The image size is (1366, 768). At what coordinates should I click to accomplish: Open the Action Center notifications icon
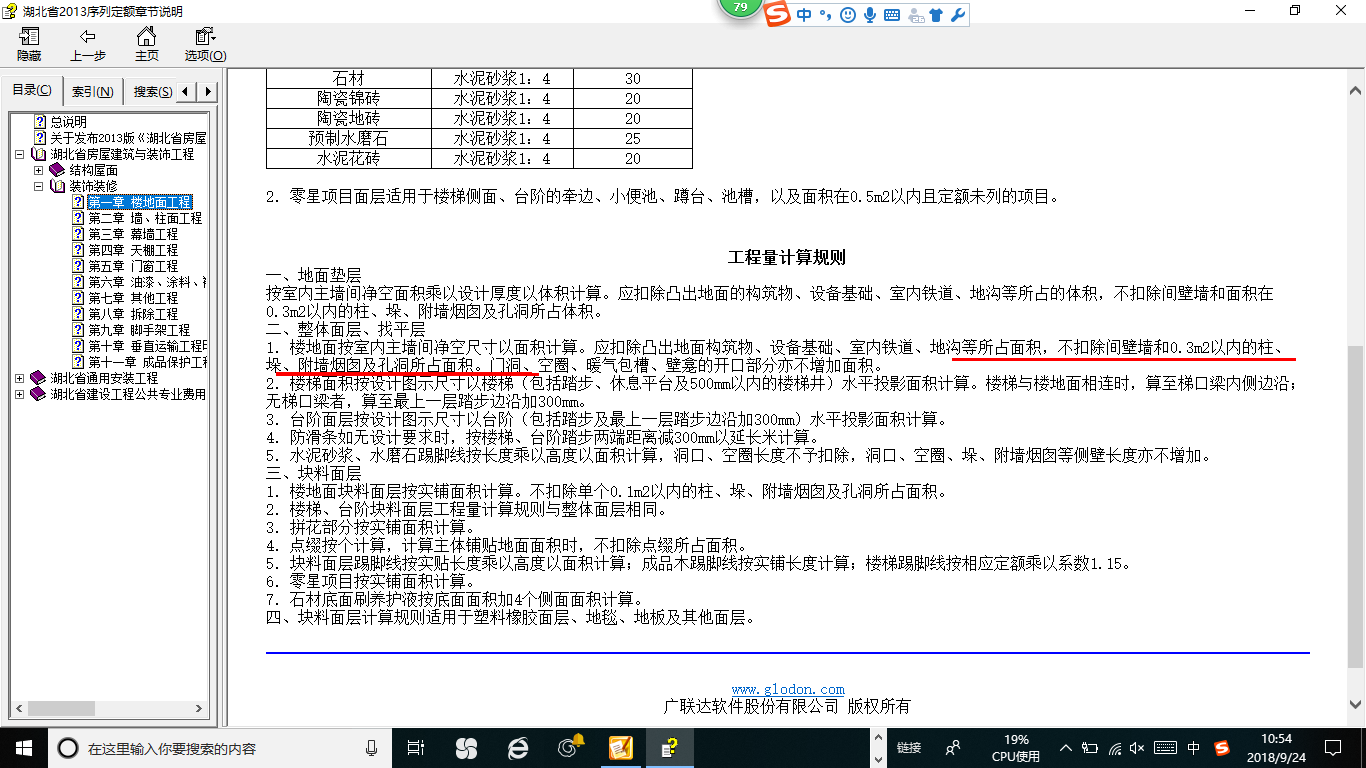1332,747
